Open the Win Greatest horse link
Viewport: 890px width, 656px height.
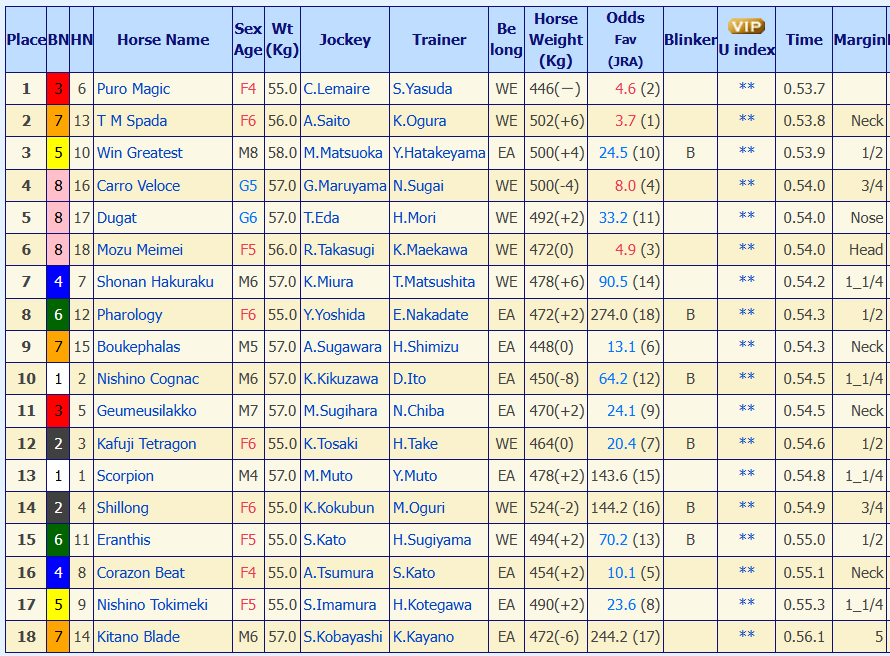pos(140,153)
